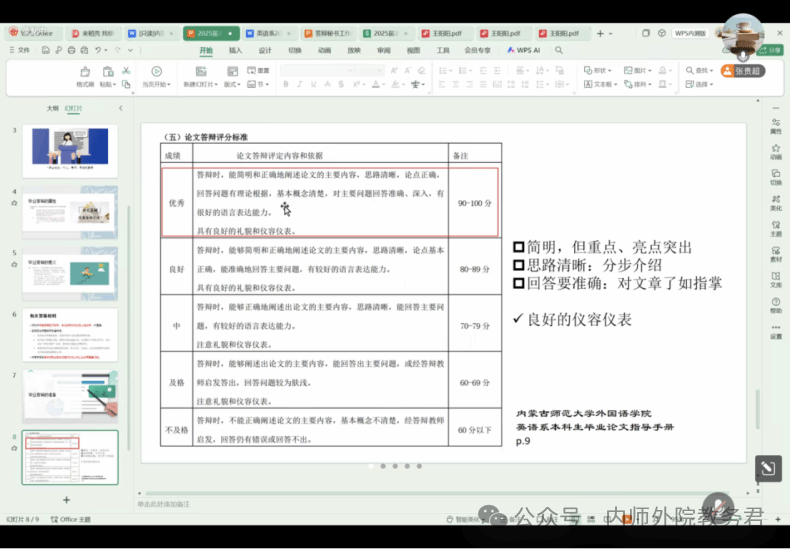The height and width of the screenshot is (549, 790).
Task: Switch to the Insert (插入) ribbon tab
Action: coord(235,50)
